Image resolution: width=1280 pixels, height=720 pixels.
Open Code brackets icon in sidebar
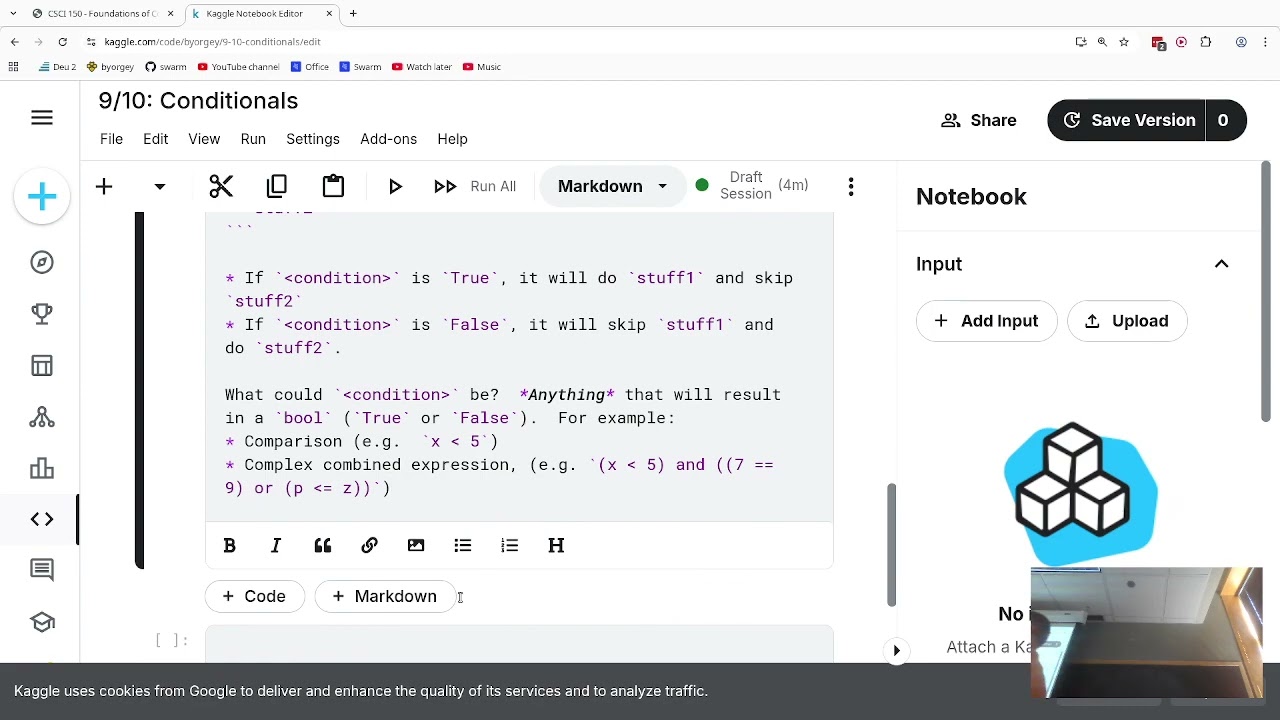point(42,519)
